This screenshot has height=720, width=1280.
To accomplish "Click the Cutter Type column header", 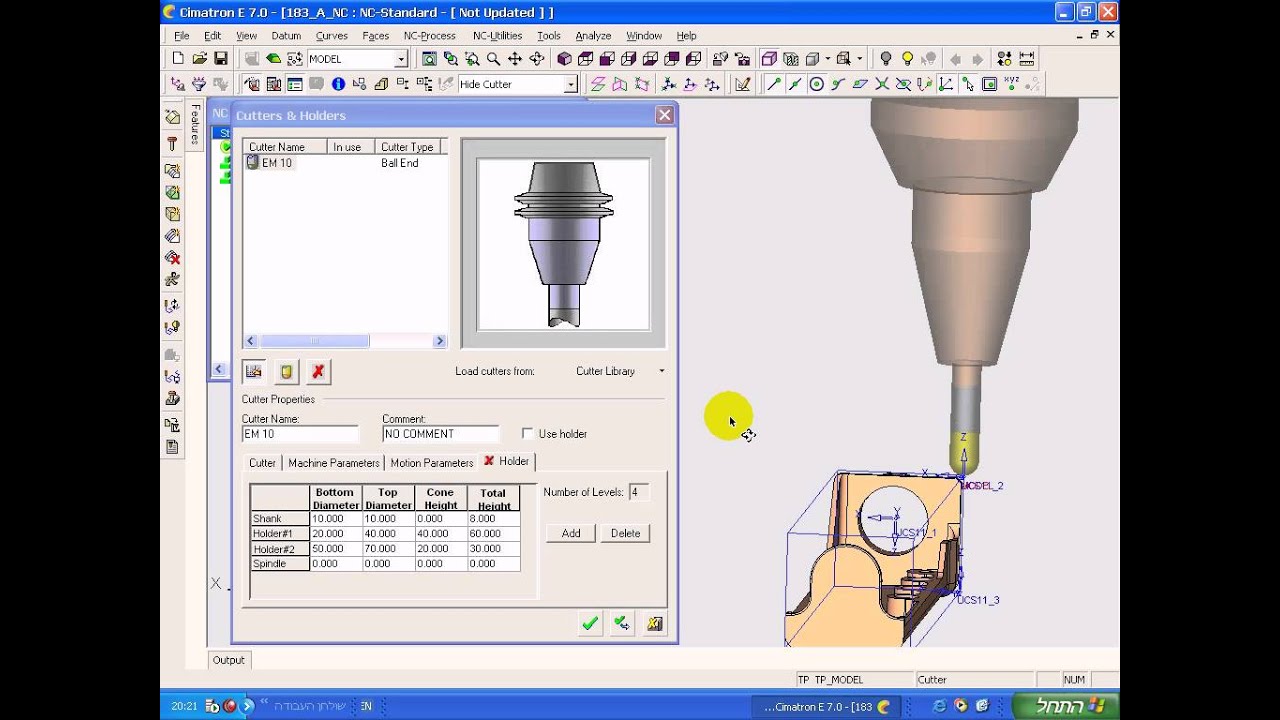I will 410,147.
